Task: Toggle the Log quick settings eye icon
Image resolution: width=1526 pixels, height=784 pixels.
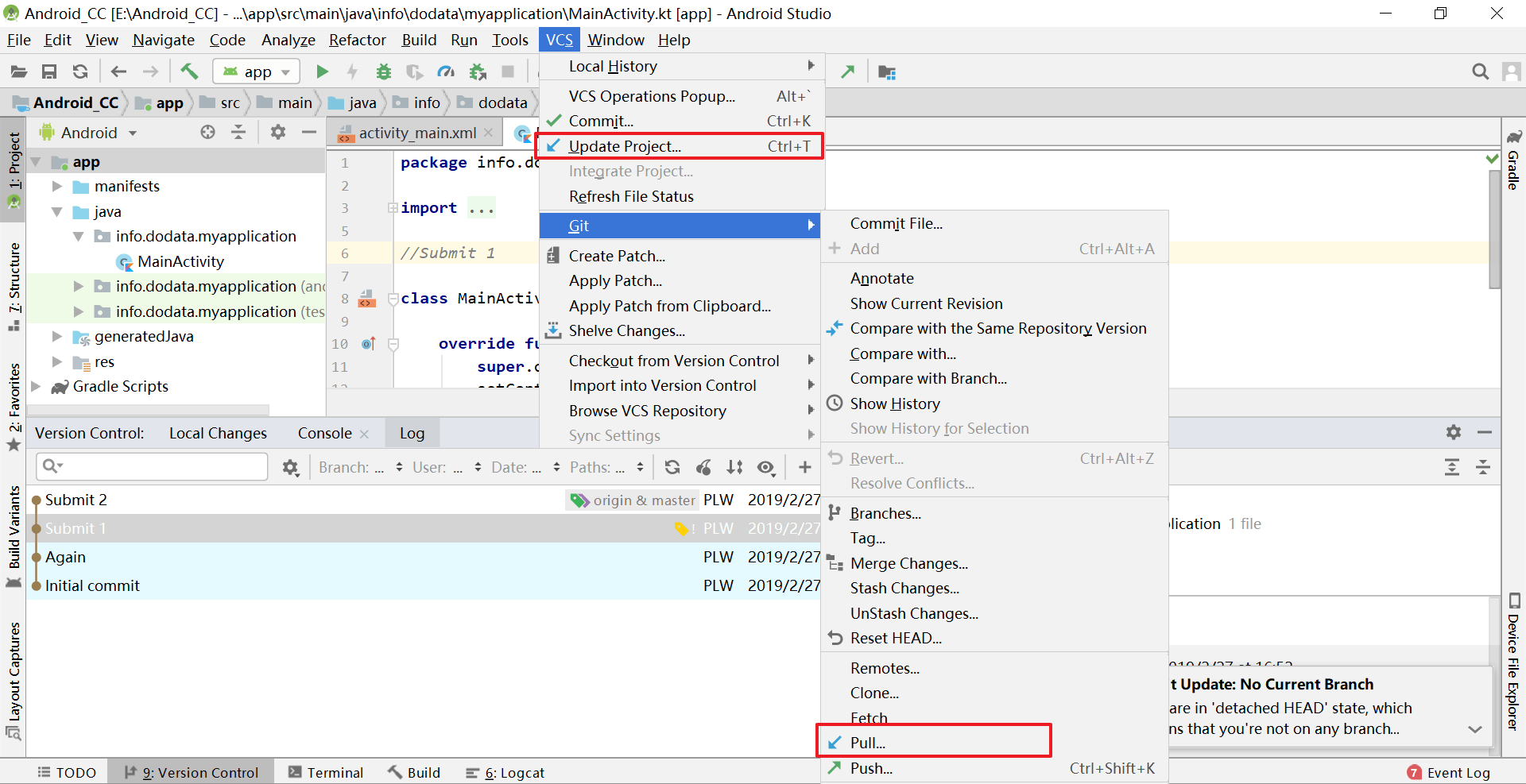Action: (x=765, y=467)
